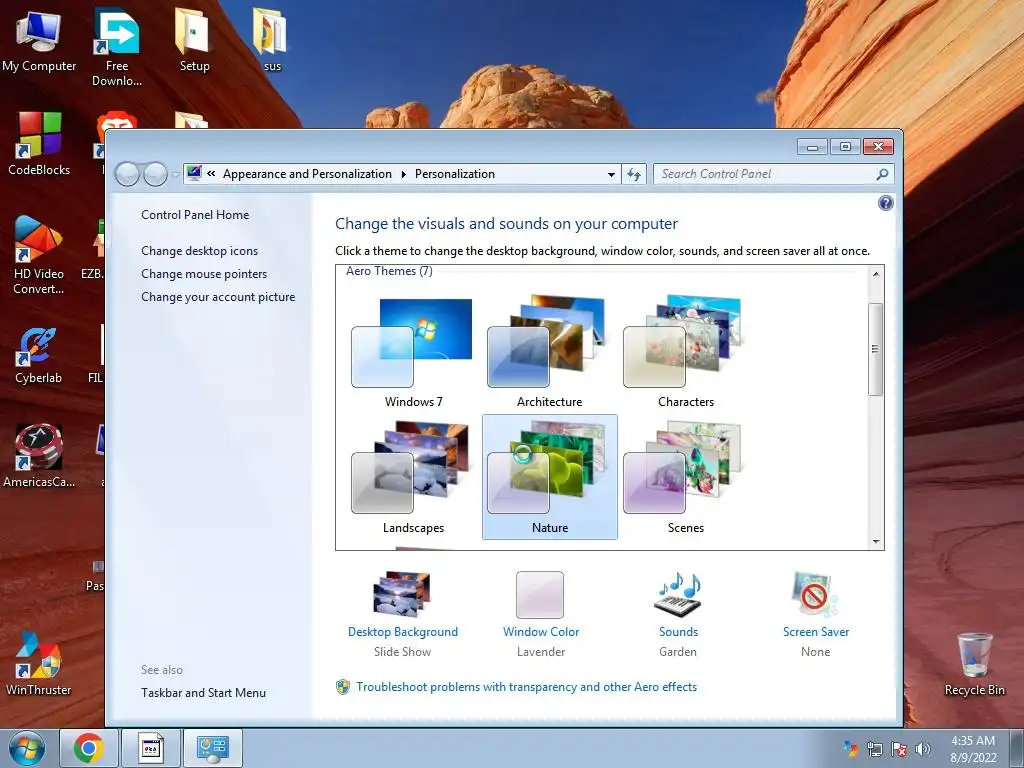Screen dimensions: 1024x768
Task: Click the Forward navigation button
Action: point(155,174)
